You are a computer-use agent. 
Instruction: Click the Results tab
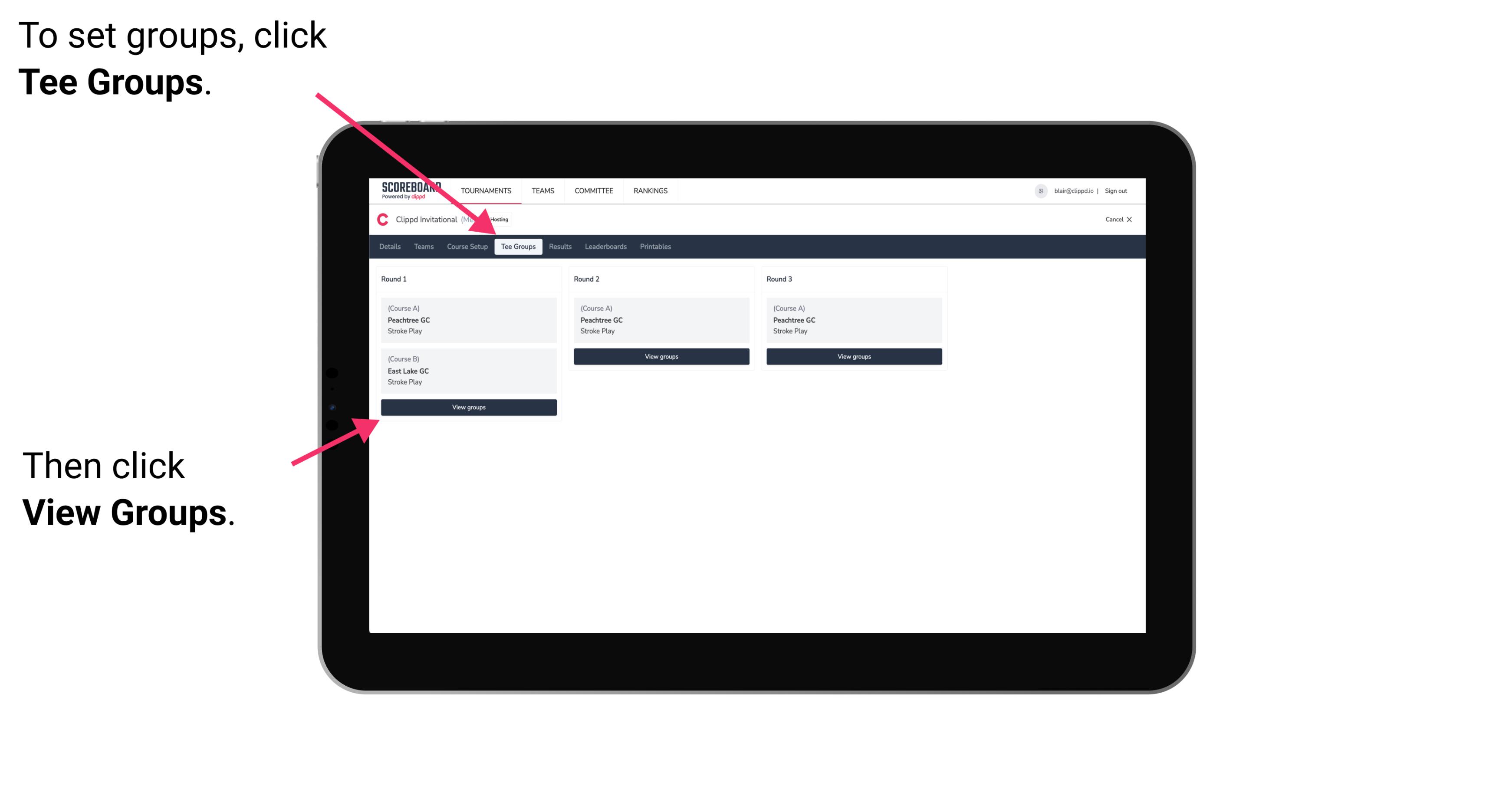[558, 246]
